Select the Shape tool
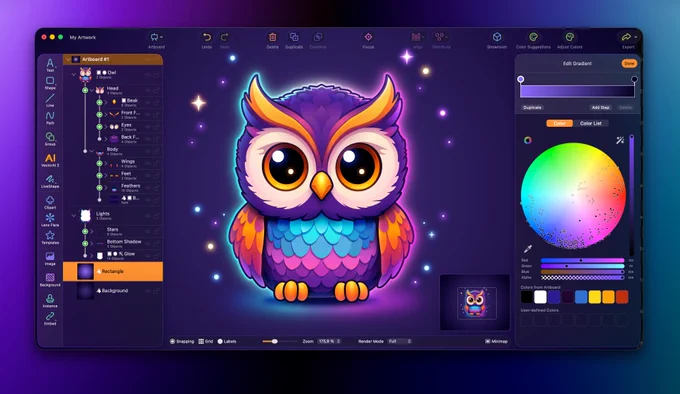The height and width of the screenshot is (394, 680). [50, 82]
